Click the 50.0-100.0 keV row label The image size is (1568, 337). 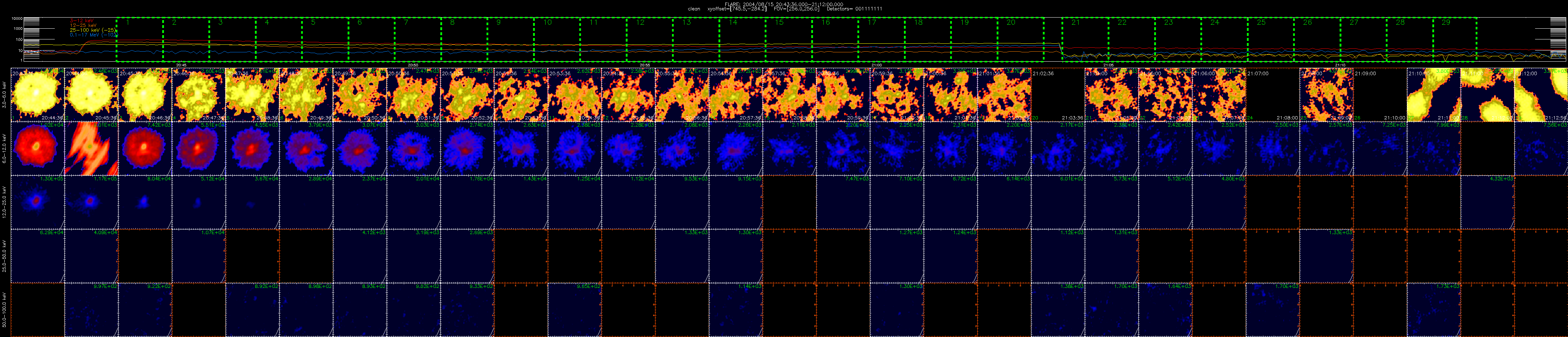5,310
